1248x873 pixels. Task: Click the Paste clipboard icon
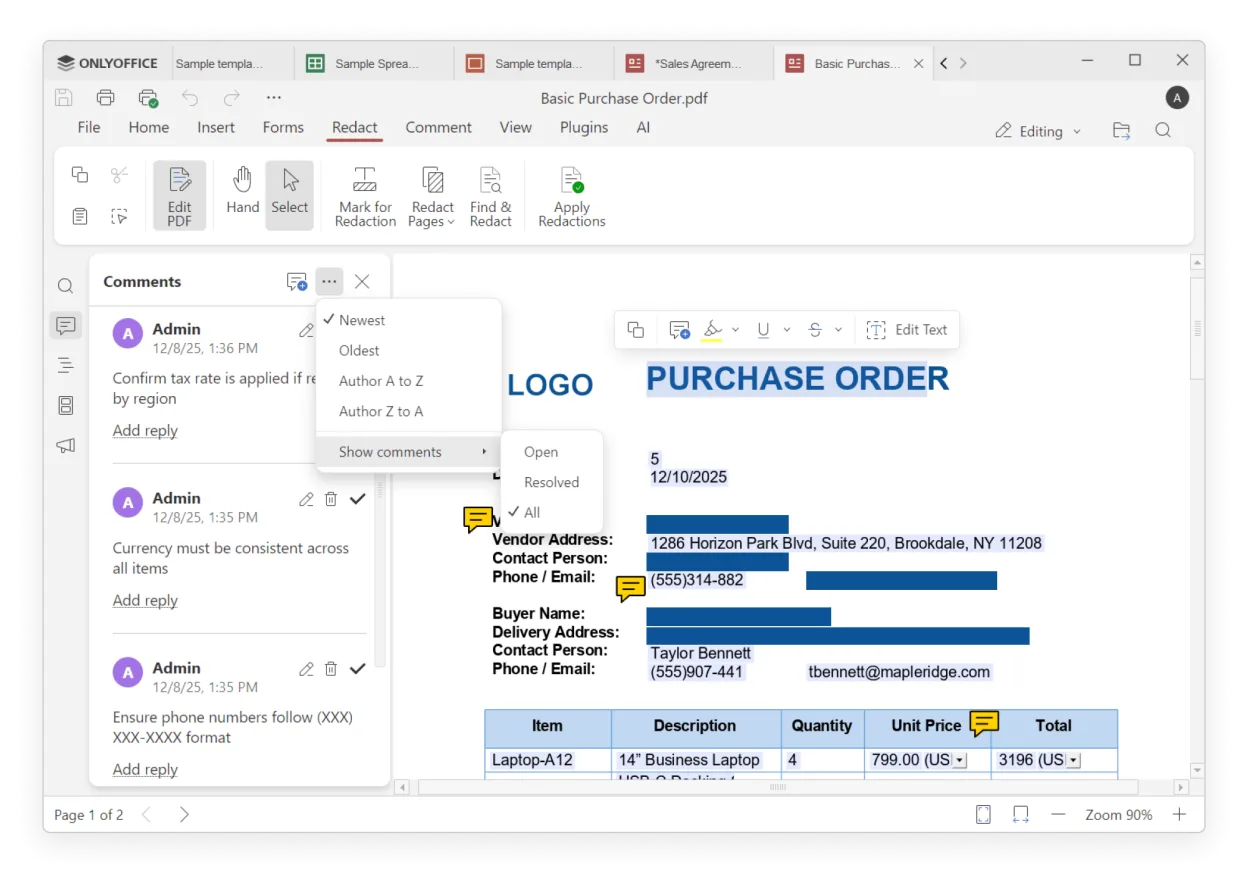[80, 216]
